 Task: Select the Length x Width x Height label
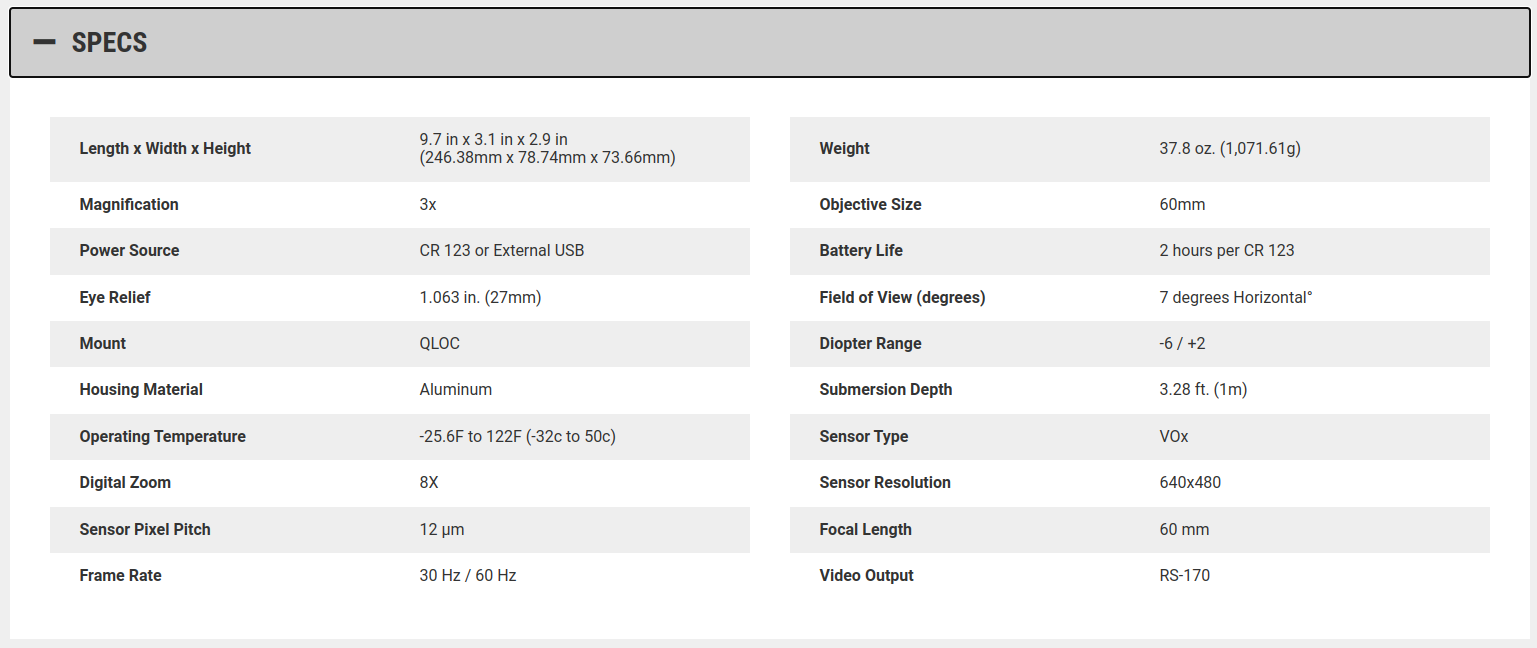pos(165,149)
